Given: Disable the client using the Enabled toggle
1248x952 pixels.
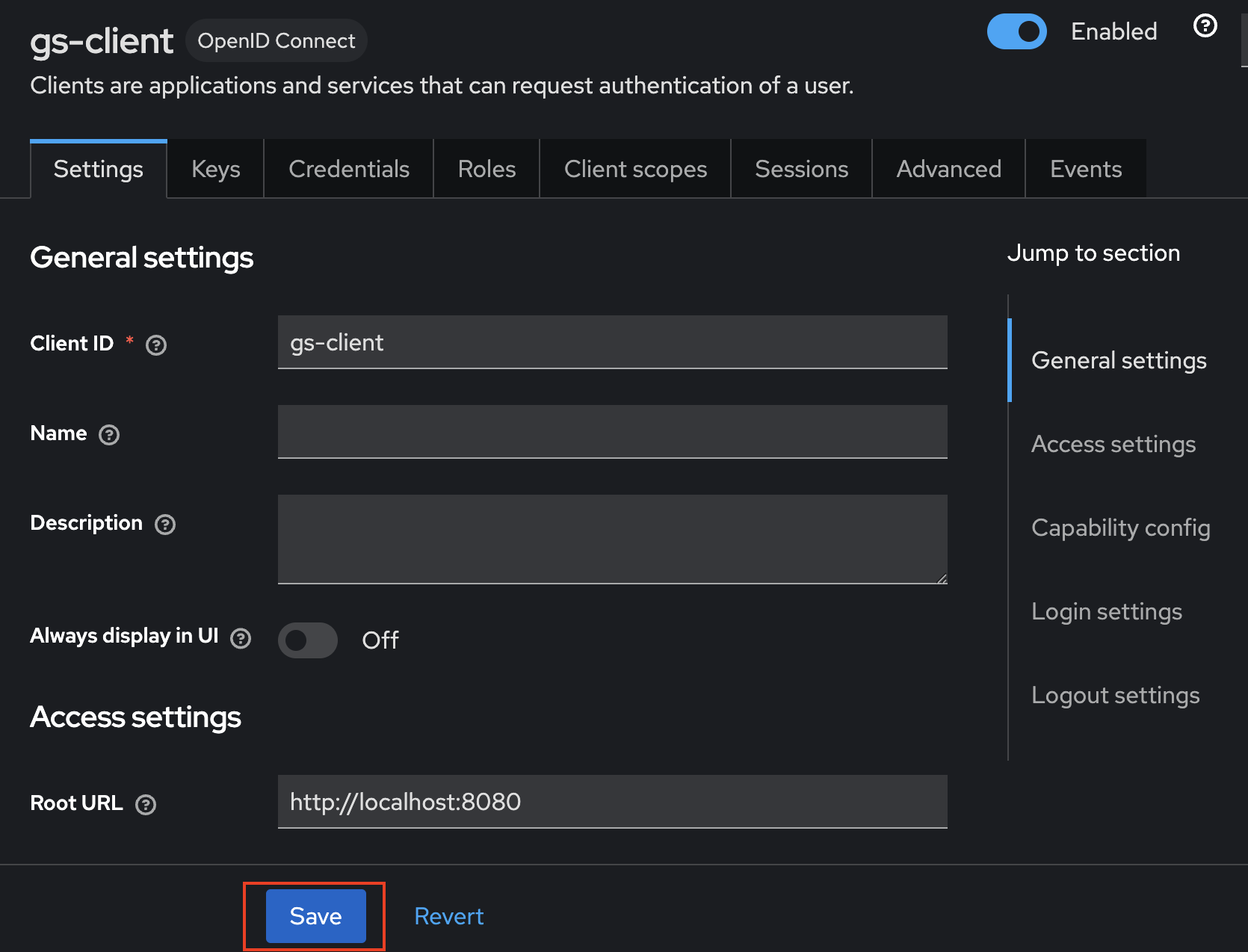Looking at the screenshot, I should coord(1016,31).
